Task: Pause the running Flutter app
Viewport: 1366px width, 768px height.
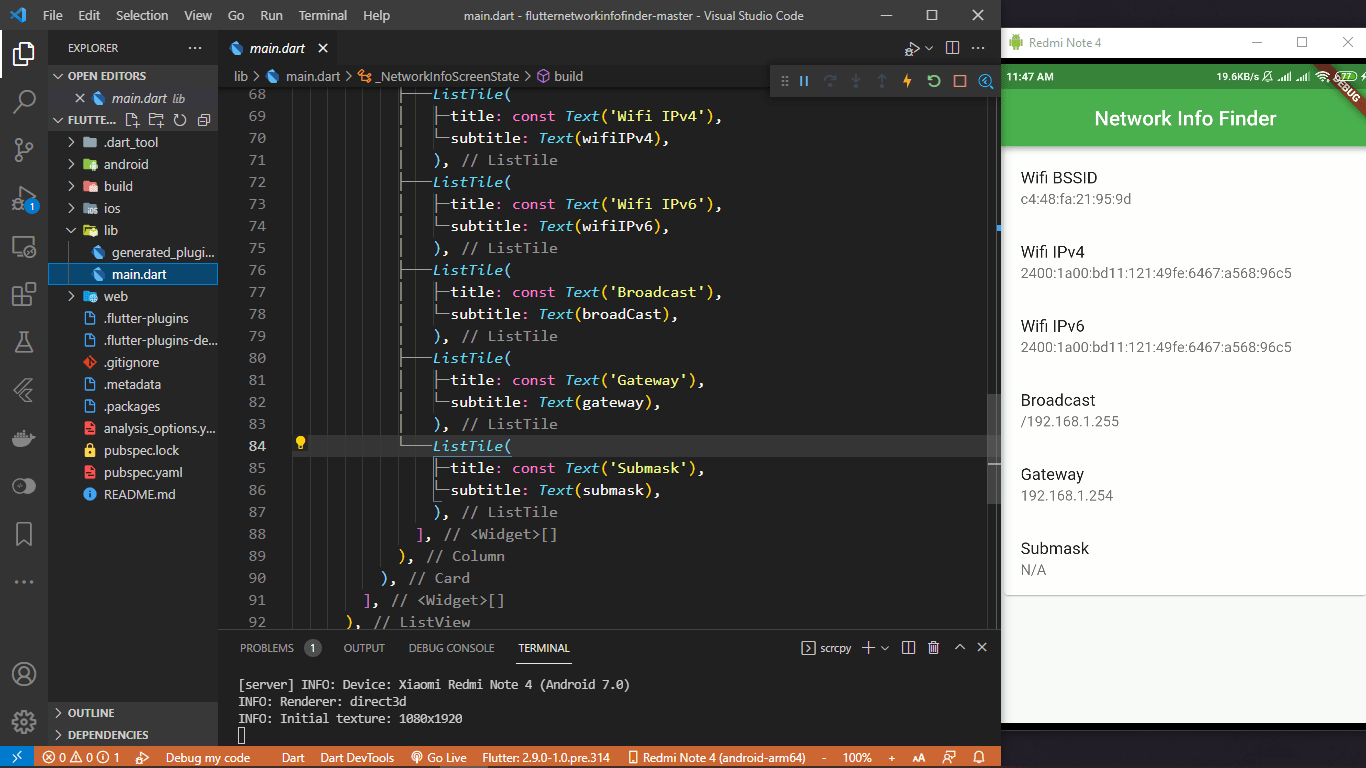Action: click(804, 81)
